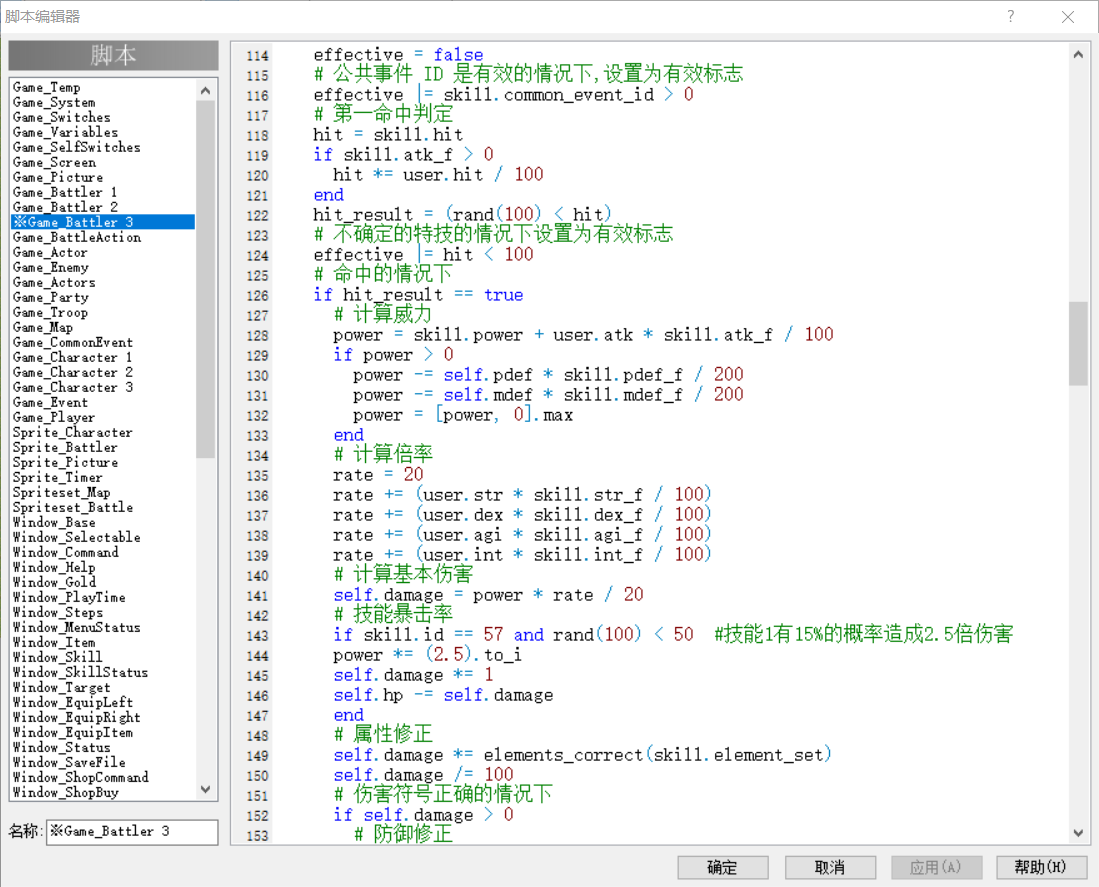Click the 帮助(H) button
The height and width of the screenshot is (887, 1099).
click(1041, 867)
